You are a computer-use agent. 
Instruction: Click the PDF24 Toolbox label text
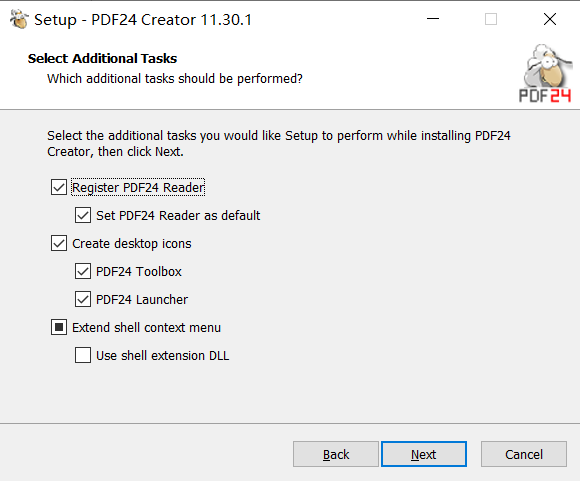[x=139, y=272]
